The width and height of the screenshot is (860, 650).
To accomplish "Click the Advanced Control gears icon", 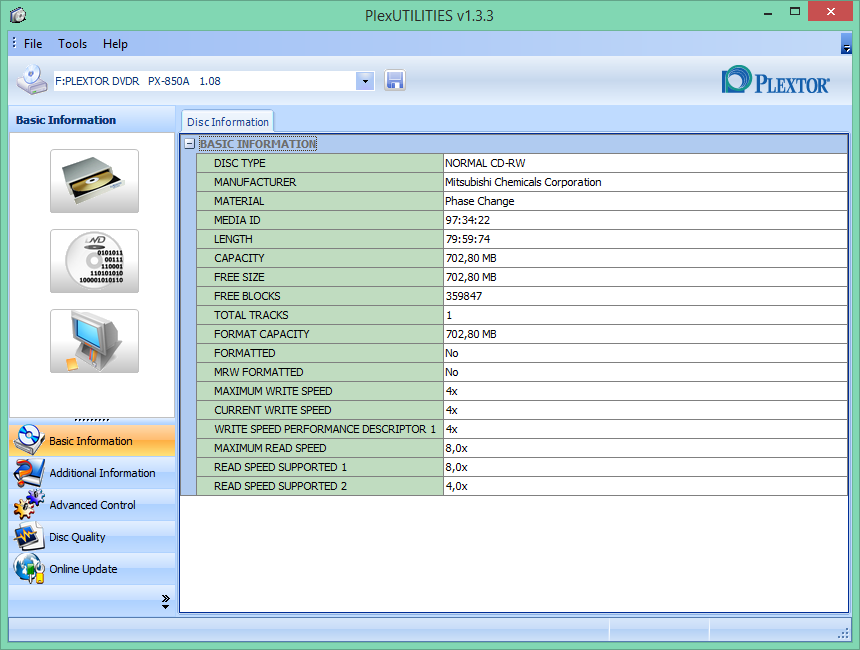I will 29,505.
